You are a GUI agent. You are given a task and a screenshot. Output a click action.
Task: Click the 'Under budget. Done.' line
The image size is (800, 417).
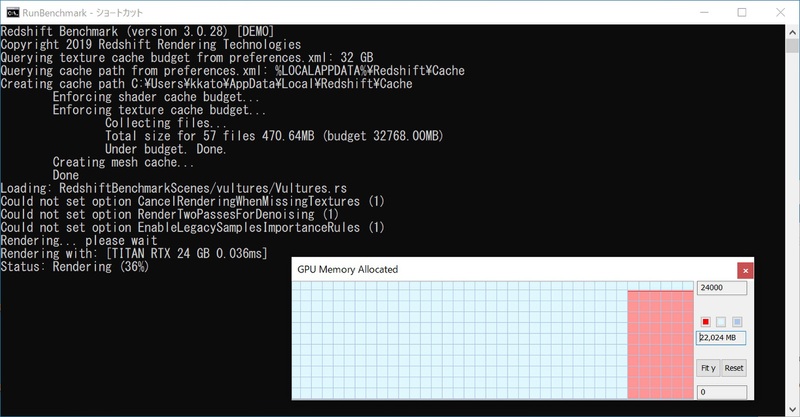pyautogui.click(x=166, y=150)
